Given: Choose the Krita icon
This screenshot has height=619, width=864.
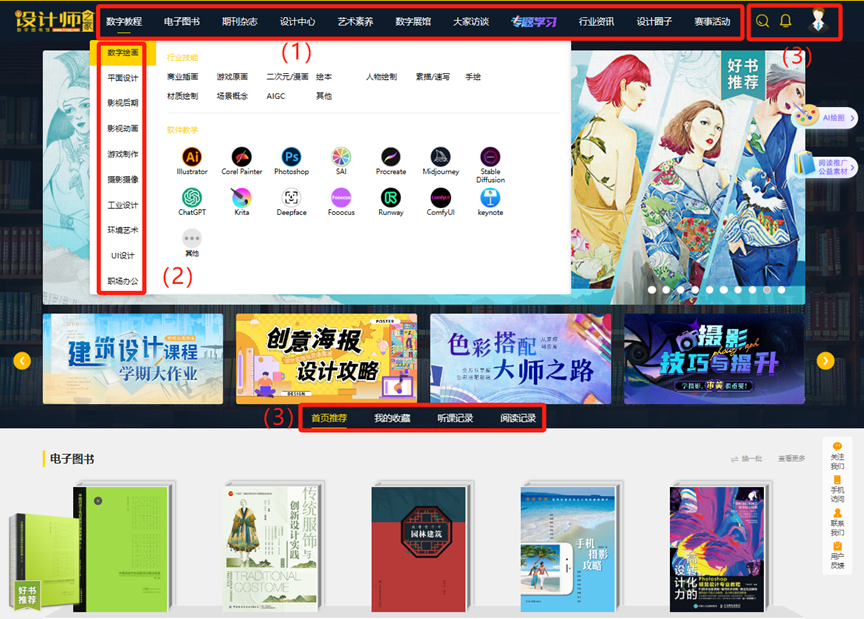Looking at the screenshot, I should [x=241, y=198].
